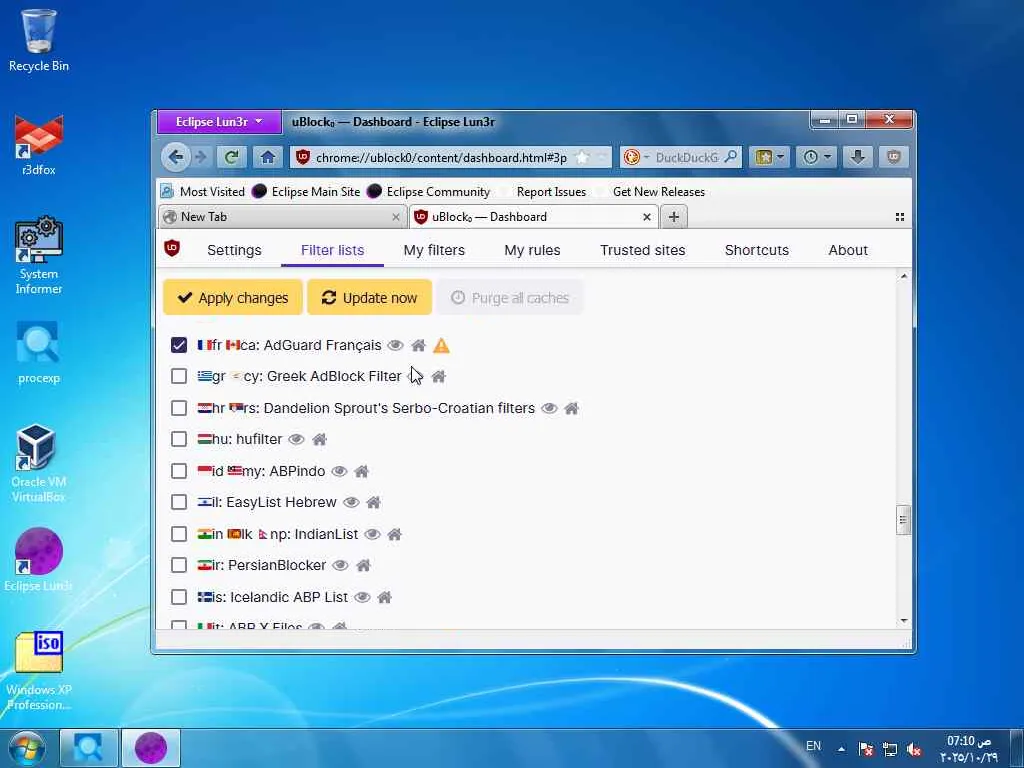Screen dimensions: 1024x768
Task: Open the Windows Start button
Action: pos(27,748)
